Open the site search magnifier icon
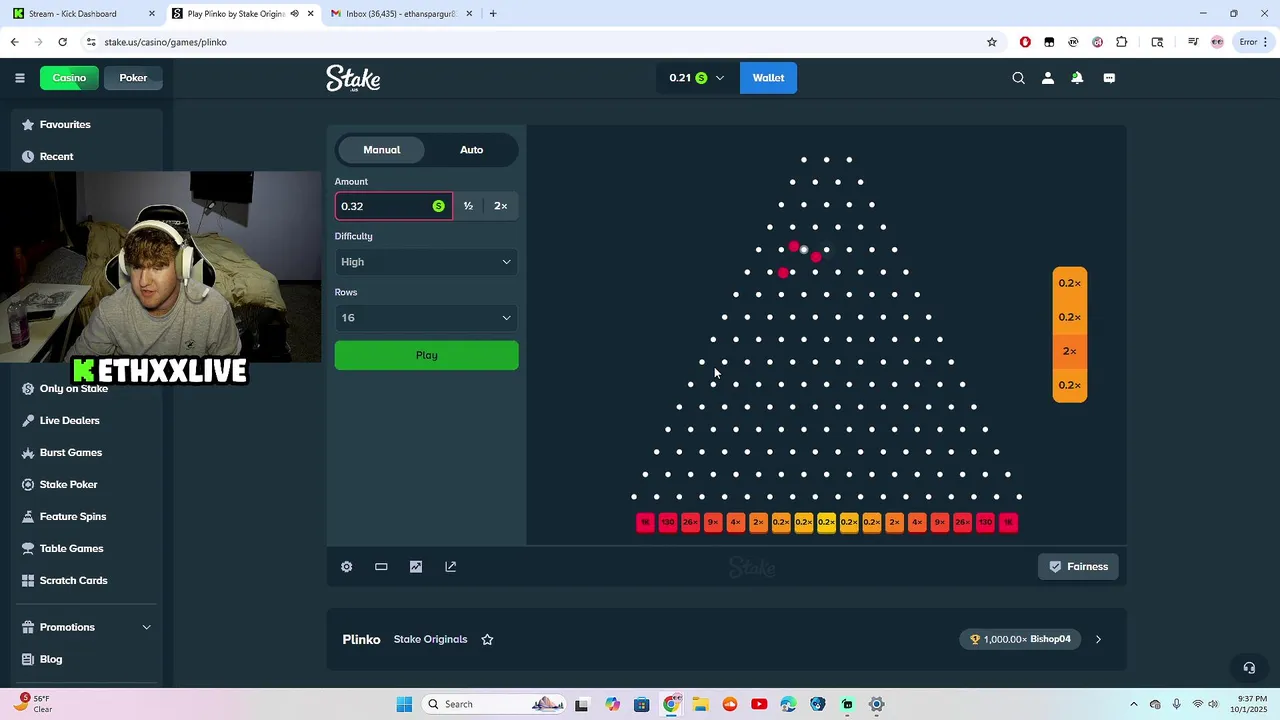This screenshot has width=1280, height=720. 1018,78
